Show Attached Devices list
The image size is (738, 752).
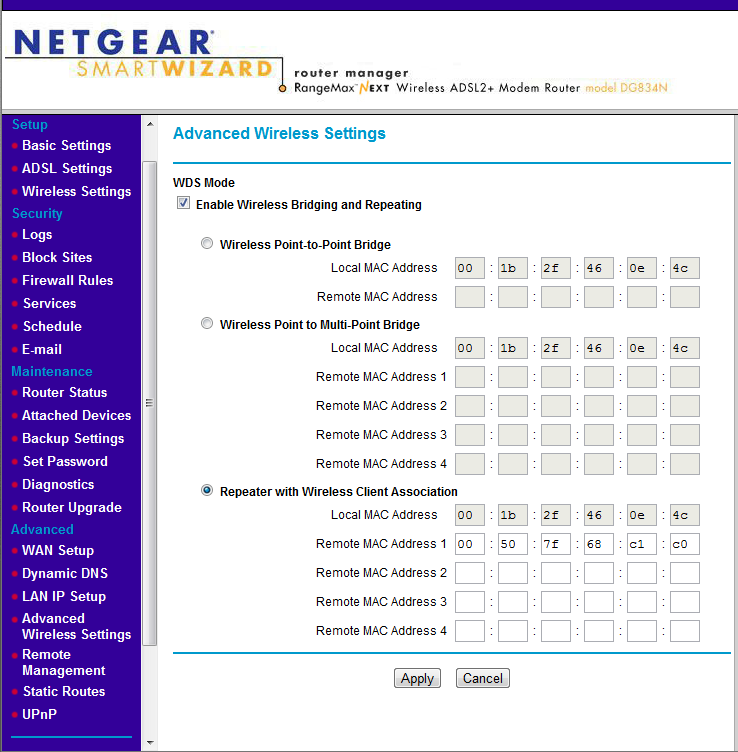[x=76, y=415]
